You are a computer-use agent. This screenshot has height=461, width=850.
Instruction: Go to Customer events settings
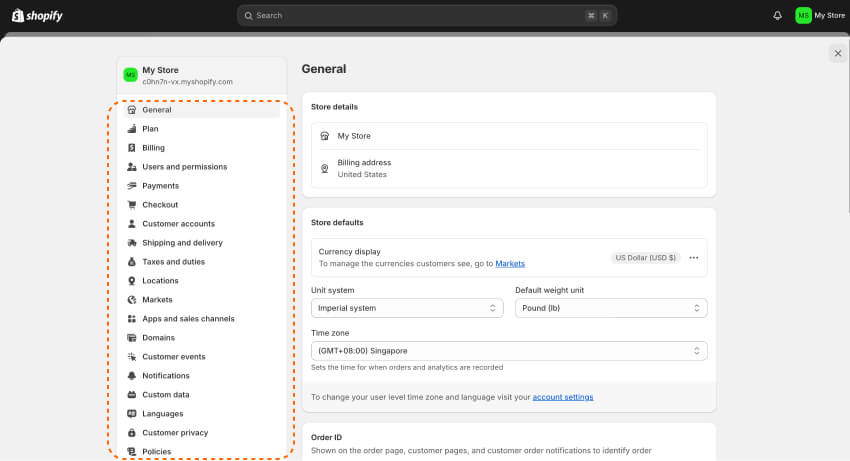tap(202, 356)
